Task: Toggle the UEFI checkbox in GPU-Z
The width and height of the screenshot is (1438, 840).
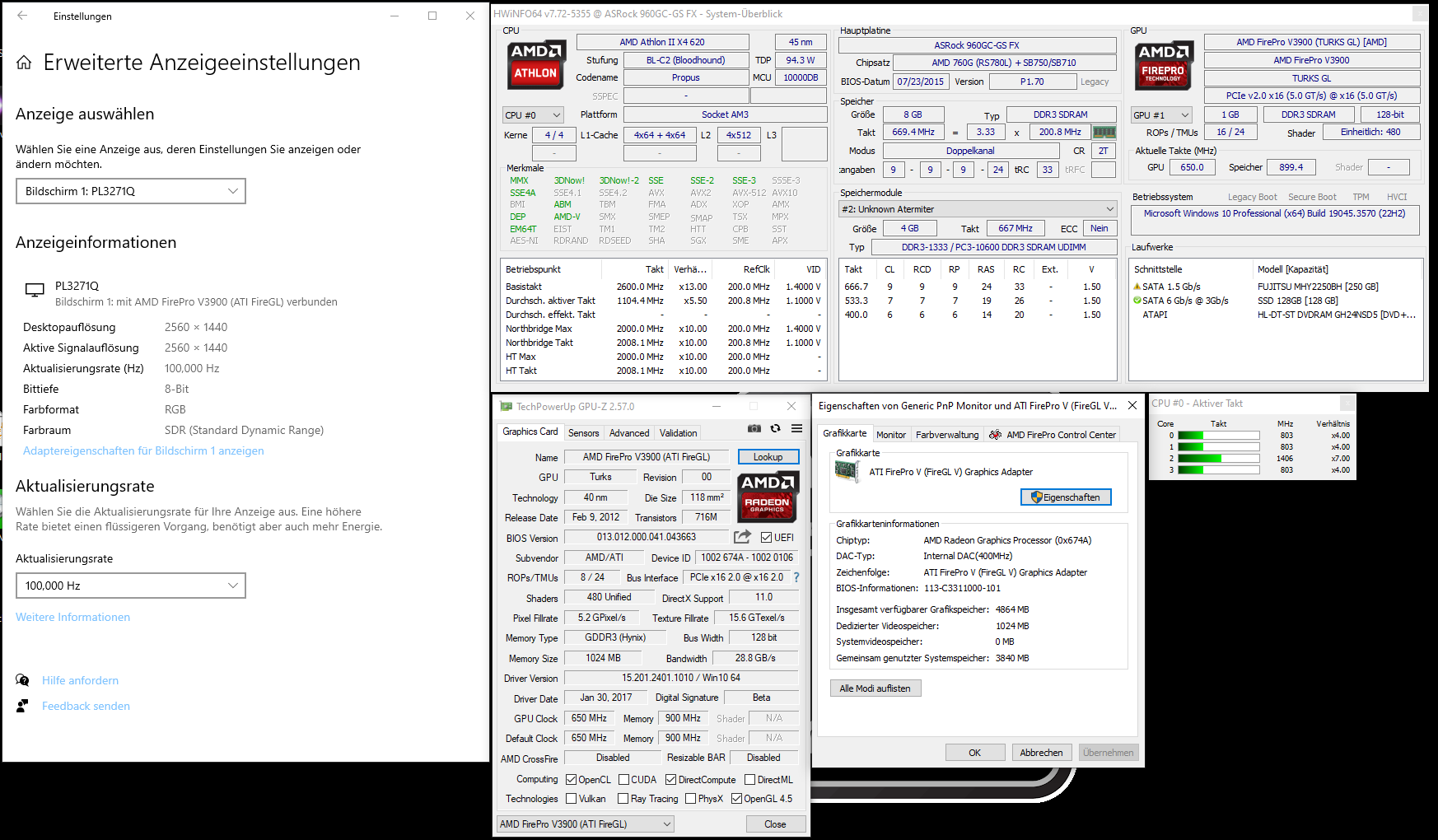Action: click(x=766, y=537)
